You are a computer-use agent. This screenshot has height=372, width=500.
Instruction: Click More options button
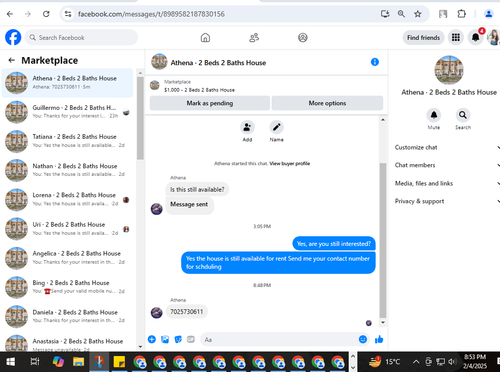click(327, 103)
